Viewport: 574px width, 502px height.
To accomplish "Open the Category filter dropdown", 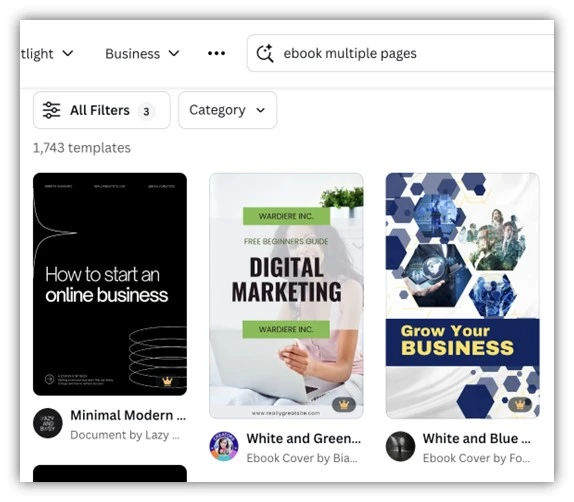I will tap(227, 110).
